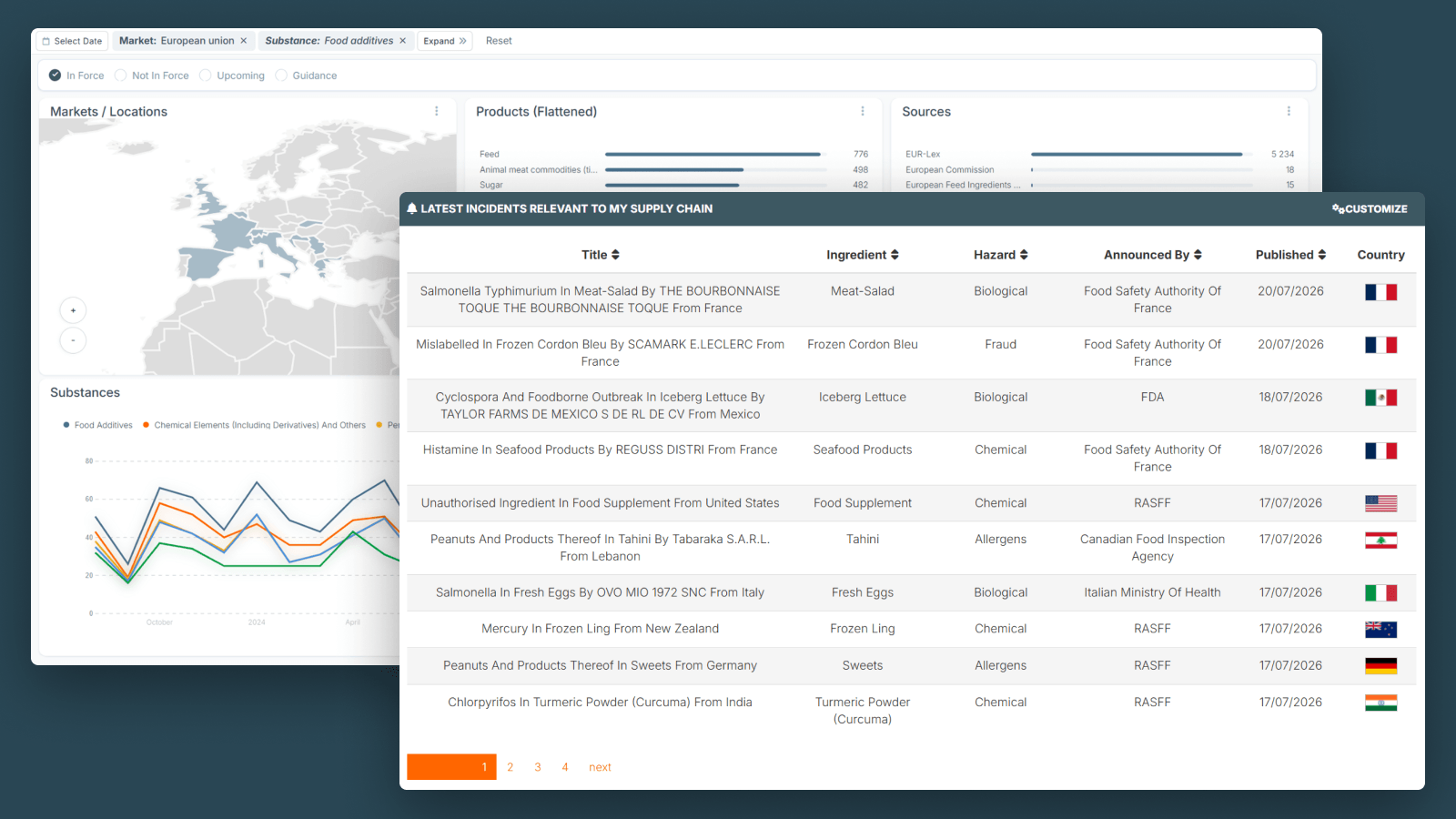Go to page 3 of incidents
This screenshot has height=819, width=1456.
[x=538, y=767]
